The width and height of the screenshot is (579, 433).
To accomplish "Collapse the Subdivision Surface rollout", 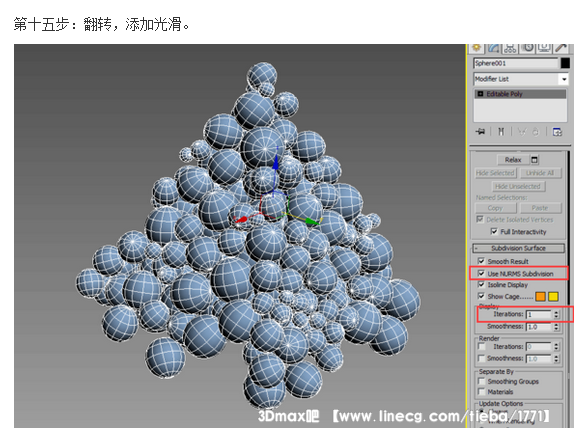I will click(x=518, y=248).
